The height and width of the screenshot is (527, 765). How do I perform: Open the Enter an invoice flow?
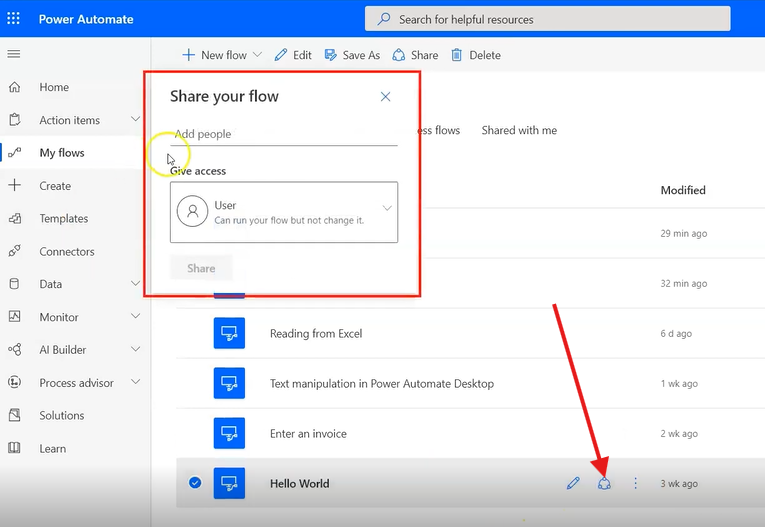[x=308, y=433]
